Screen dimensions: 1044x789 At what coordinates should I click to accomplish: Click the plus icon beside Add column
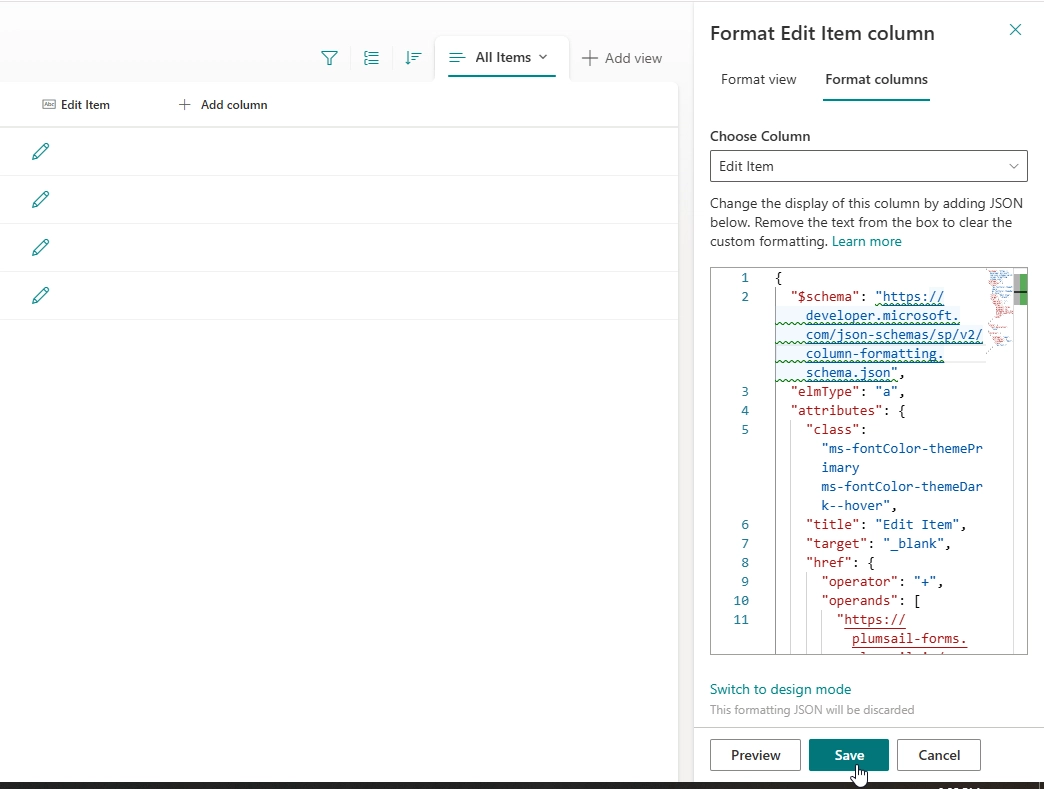[x=184, y=105]
